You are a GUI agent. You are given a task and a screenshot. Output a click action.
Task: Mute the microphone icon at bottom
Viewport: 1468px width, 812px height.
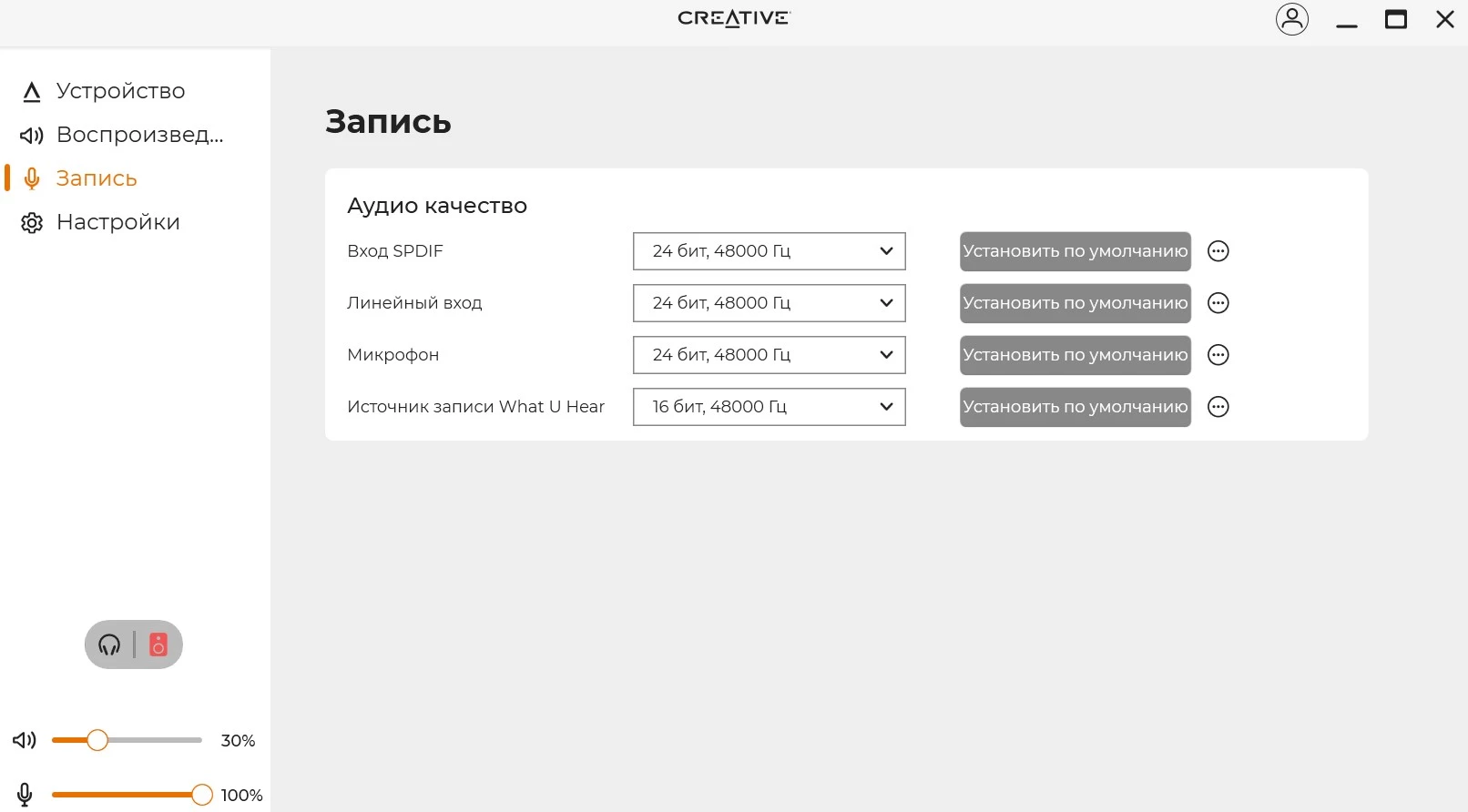(25, 795)
